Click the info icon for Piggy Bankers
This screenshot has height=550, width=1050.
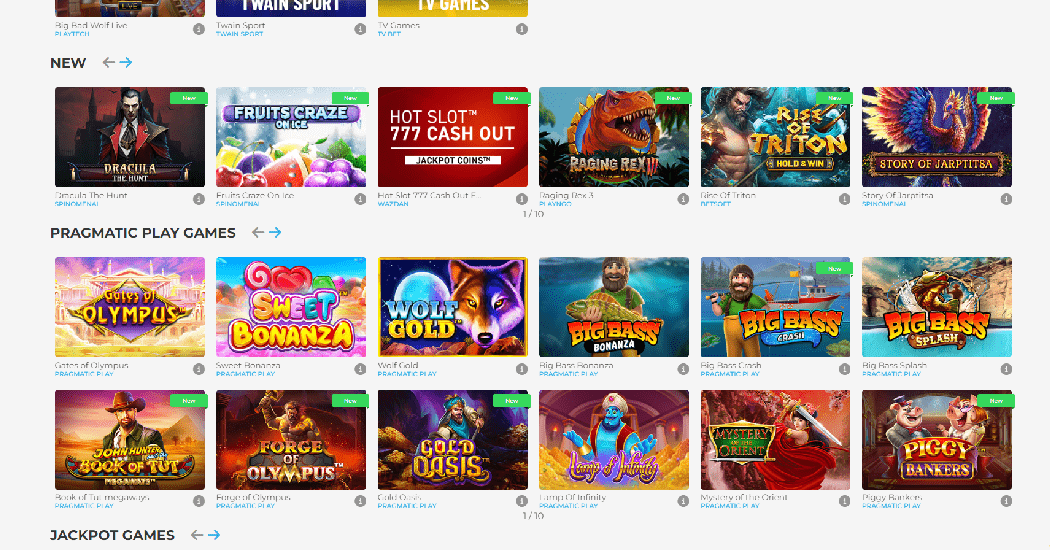click(x=1006, y=500)
